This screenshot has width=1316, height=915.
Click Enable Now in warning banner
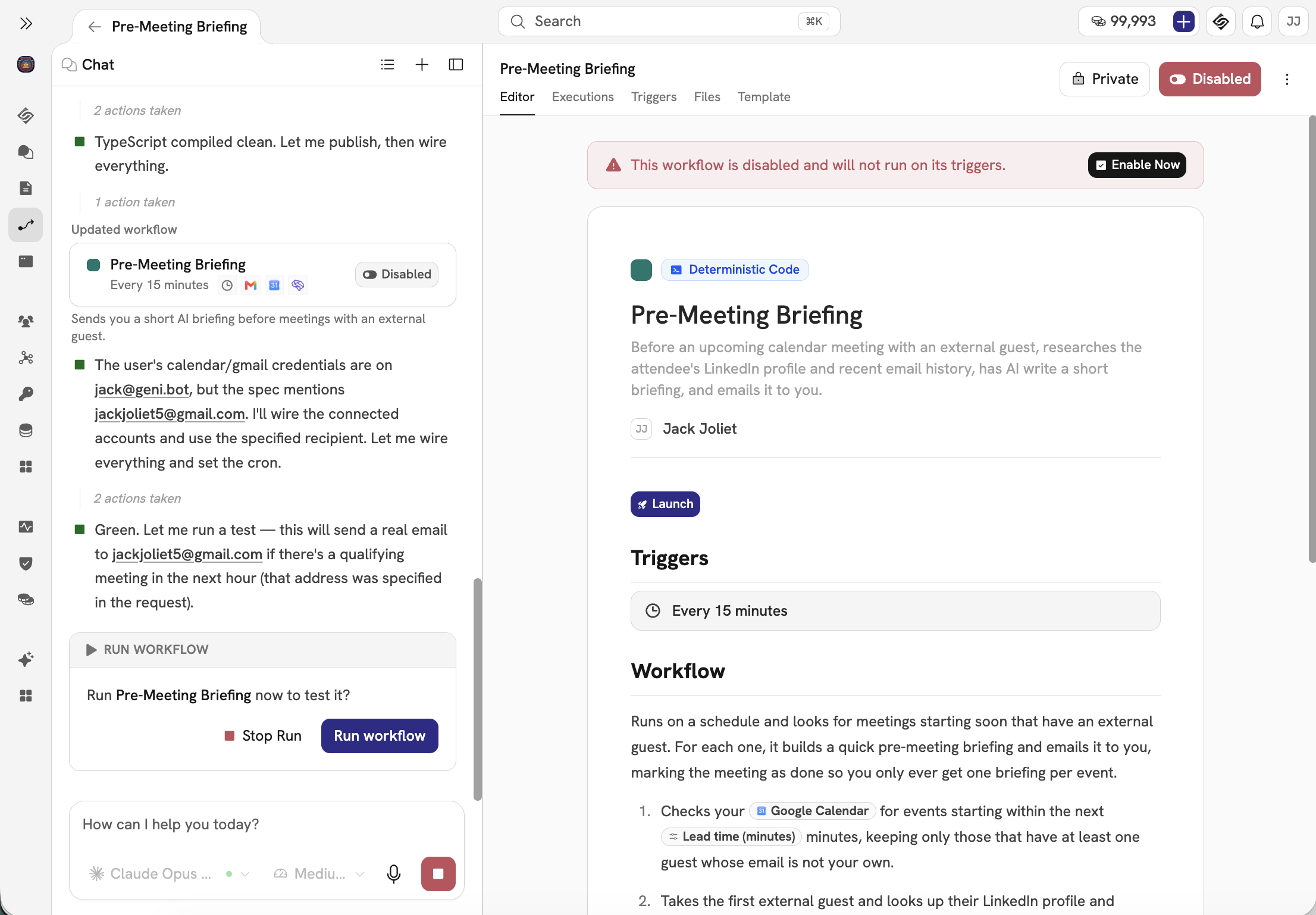(x=1136, y=165)
